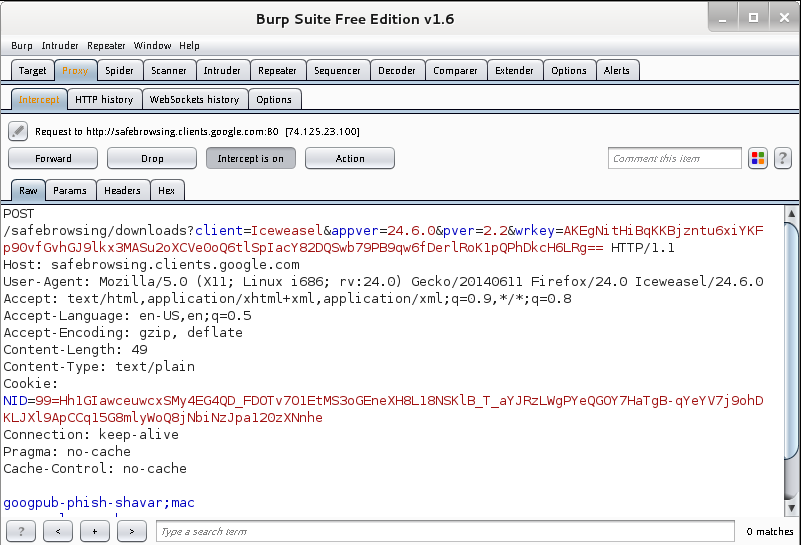Go to previous search match arrow
The height and width of the screenshot is (545, 801).
tap(58, 531)
